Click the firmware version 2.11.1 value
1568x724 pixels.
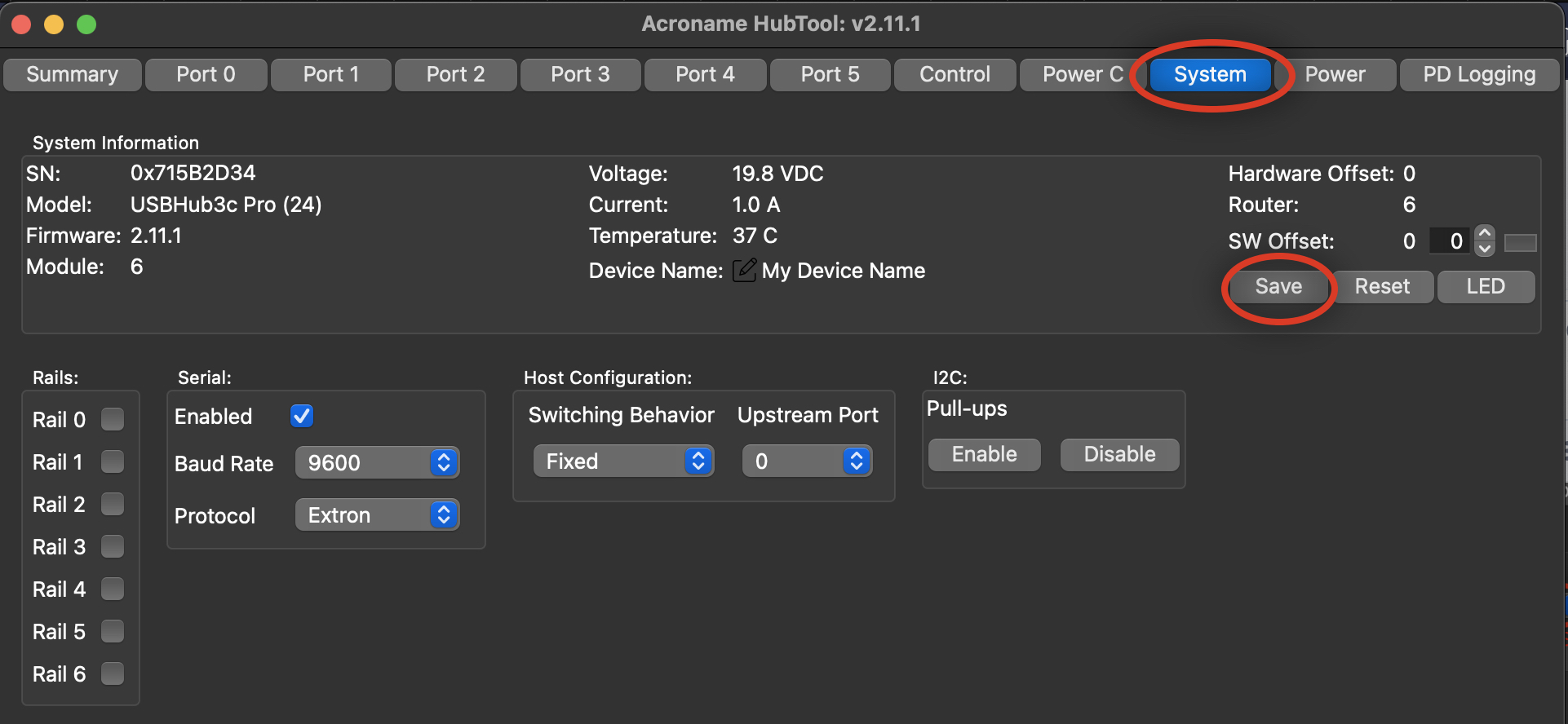pyautogui.click(x=156, y=236)
